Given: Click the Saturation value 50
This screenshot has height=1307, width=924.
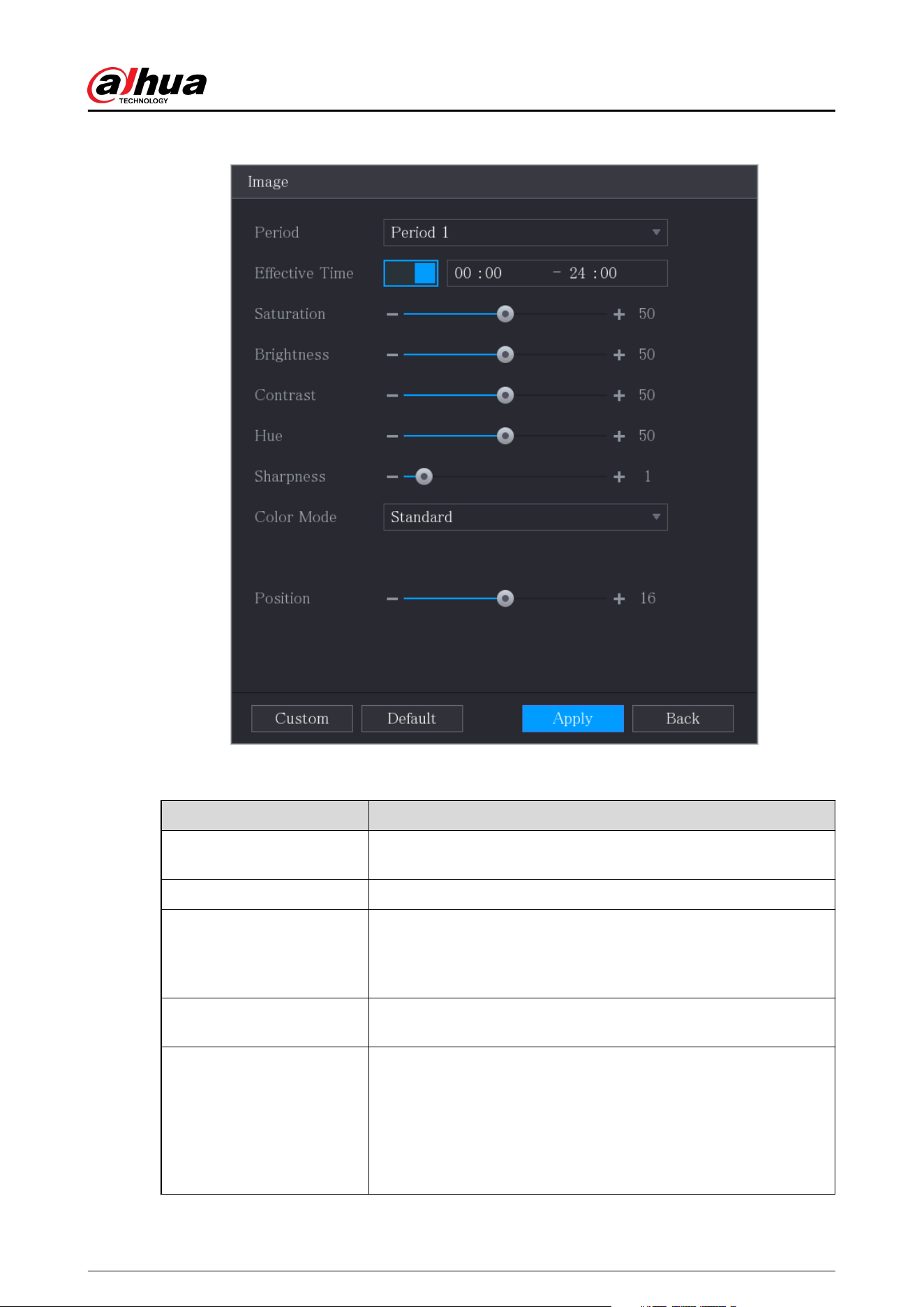Looking at the screenshot, I should [646, 314].
